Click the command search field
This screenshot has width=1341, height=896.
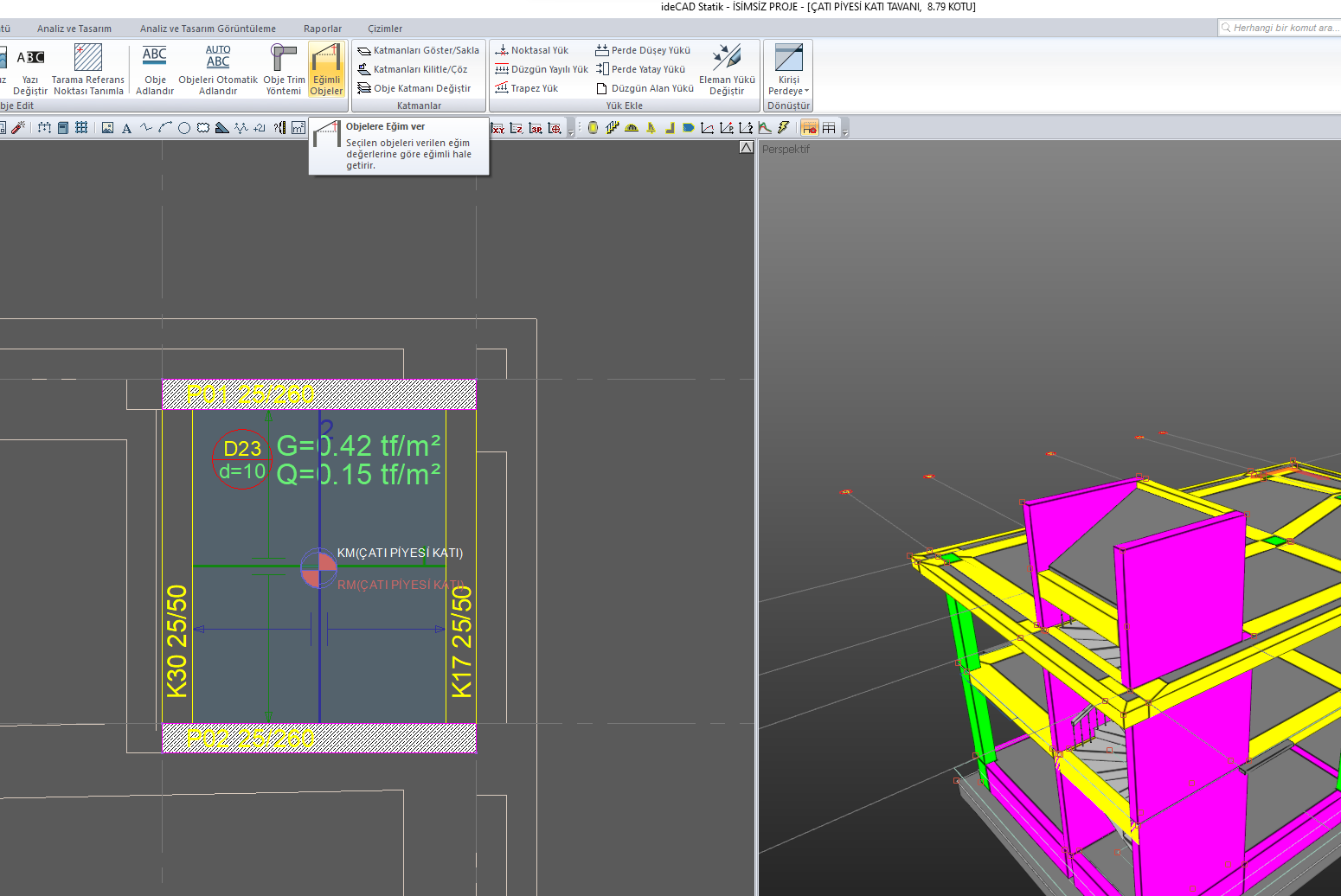click(1279, 28)
